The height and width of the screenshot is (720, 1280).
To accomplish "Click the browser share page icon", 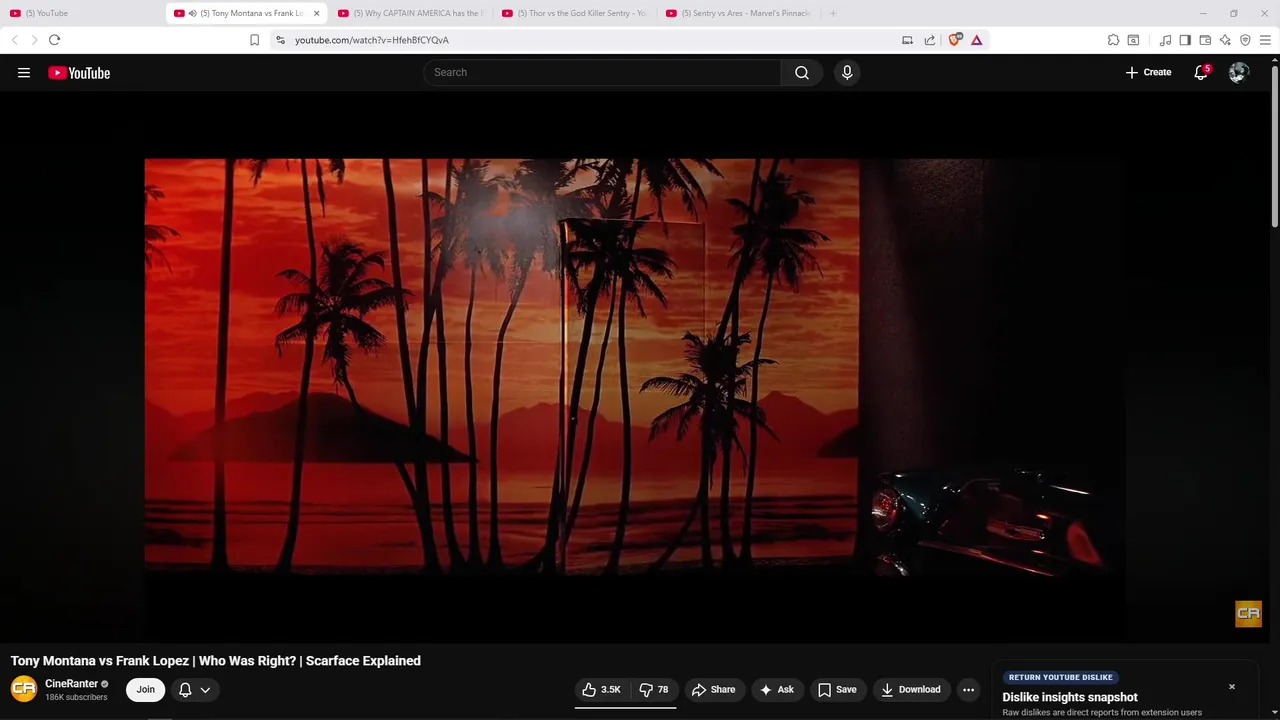I will (x=930, y=40).
